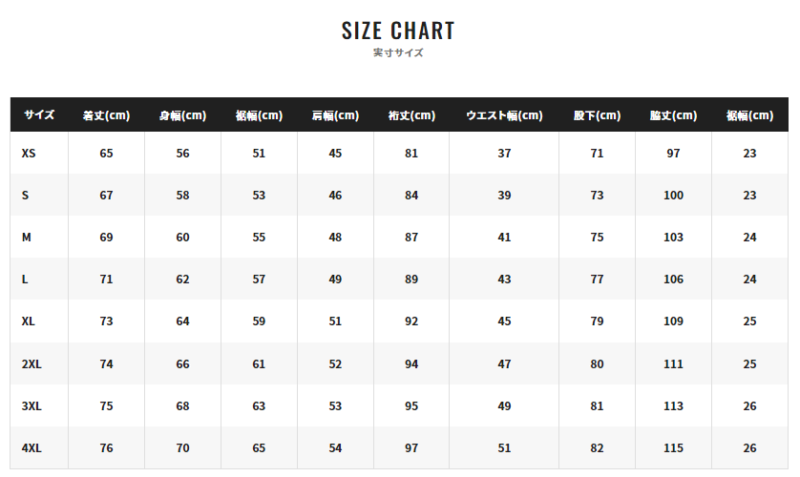
Task: Select the 2XL size row label
Action: (31, 364)
